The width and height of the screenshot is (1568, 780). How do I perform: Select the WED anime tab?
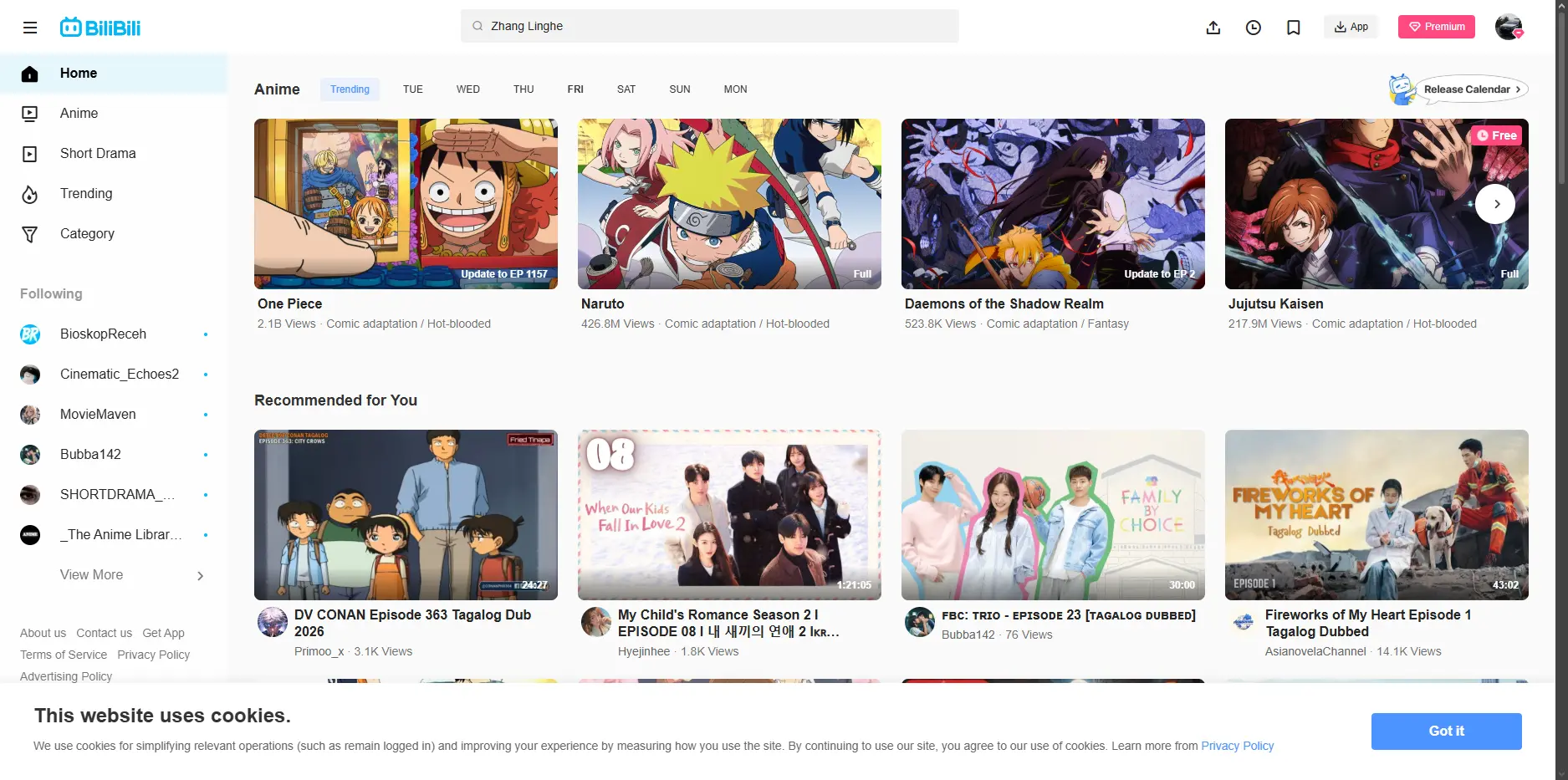coord(468,89)
